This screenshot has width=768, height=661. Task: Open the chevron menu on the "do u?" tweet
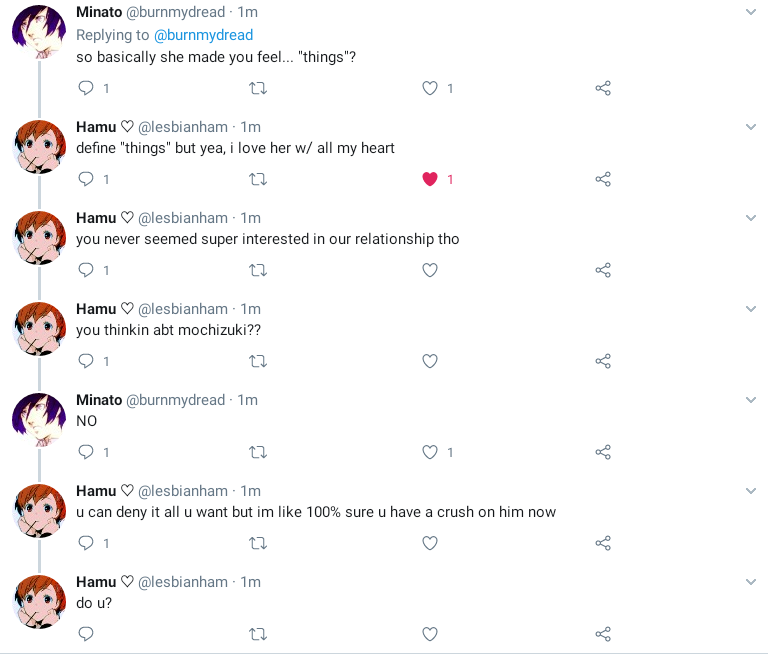pyautogui.click(x=751, y=582)
